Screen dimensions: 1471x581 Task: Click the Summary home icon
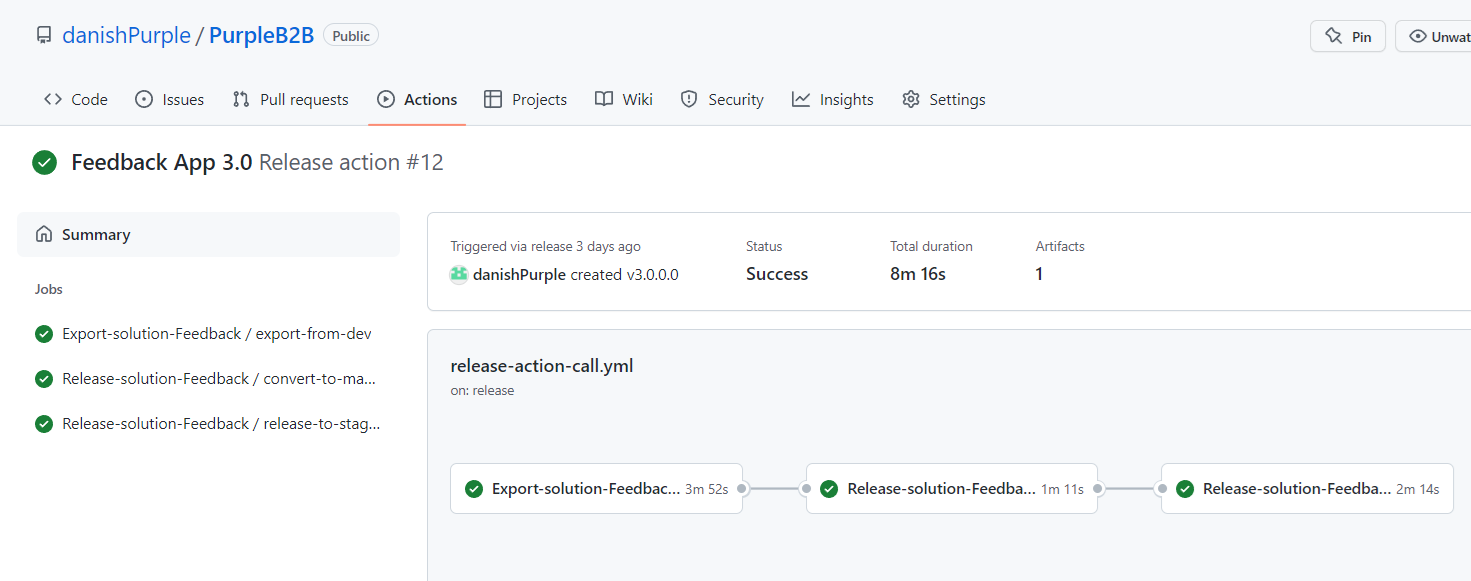pyautogui.click(x=44, y=235)
